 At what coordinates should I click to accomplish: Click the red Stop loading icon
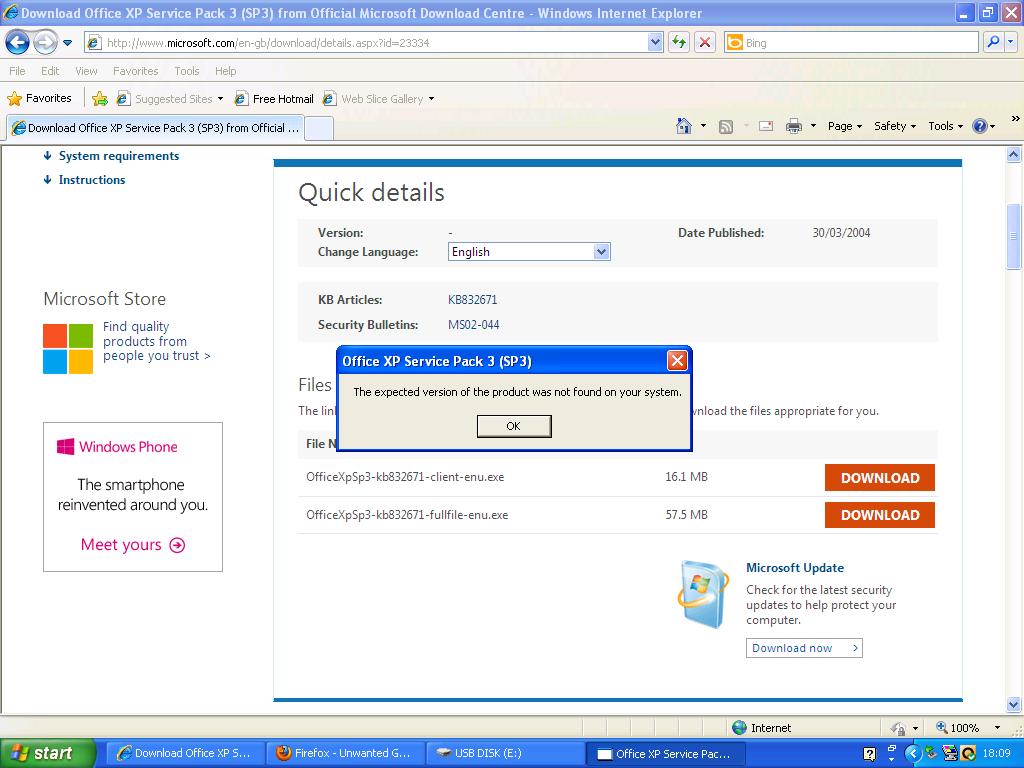pyautogui.click(x=705, y=43)
